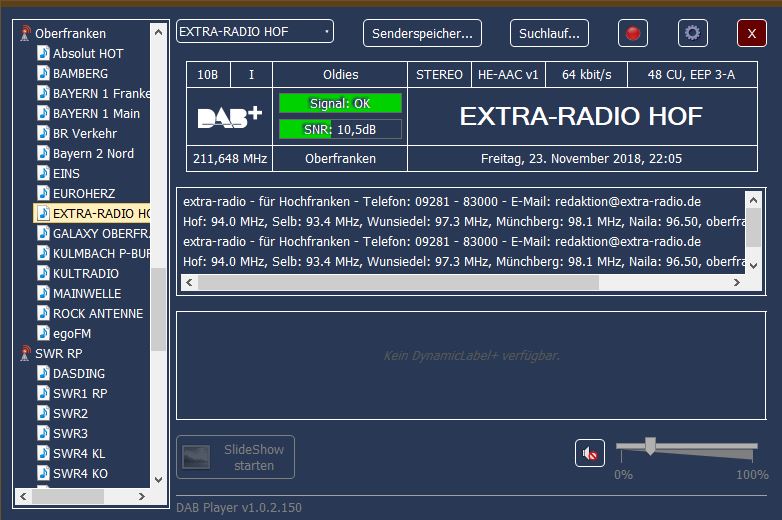
Task: Click the DAB+ logo
Action: tap(229, 117)
